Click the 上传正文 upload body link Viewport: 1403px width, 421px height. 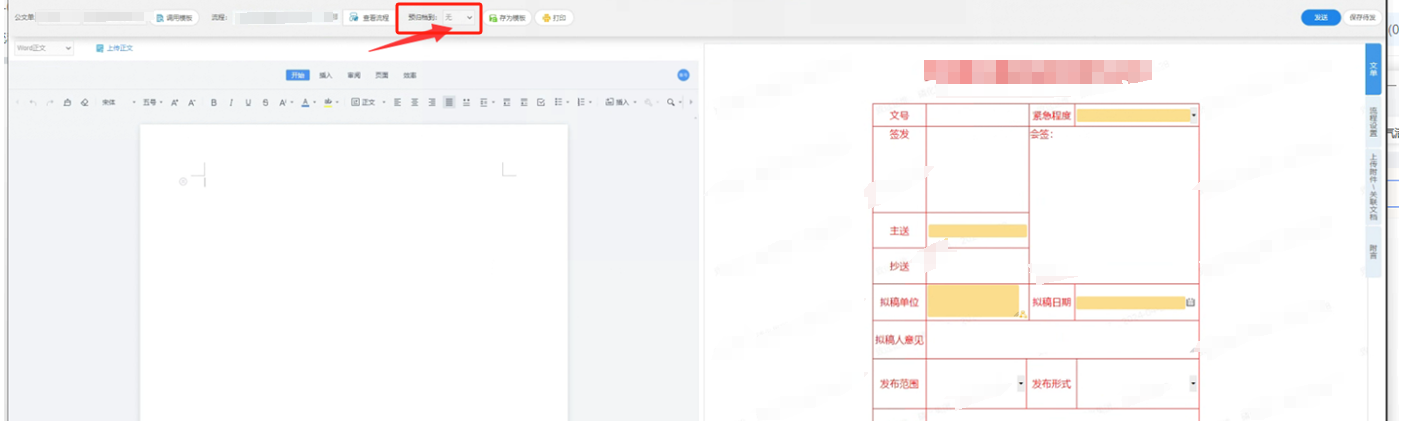coord(115,48)
